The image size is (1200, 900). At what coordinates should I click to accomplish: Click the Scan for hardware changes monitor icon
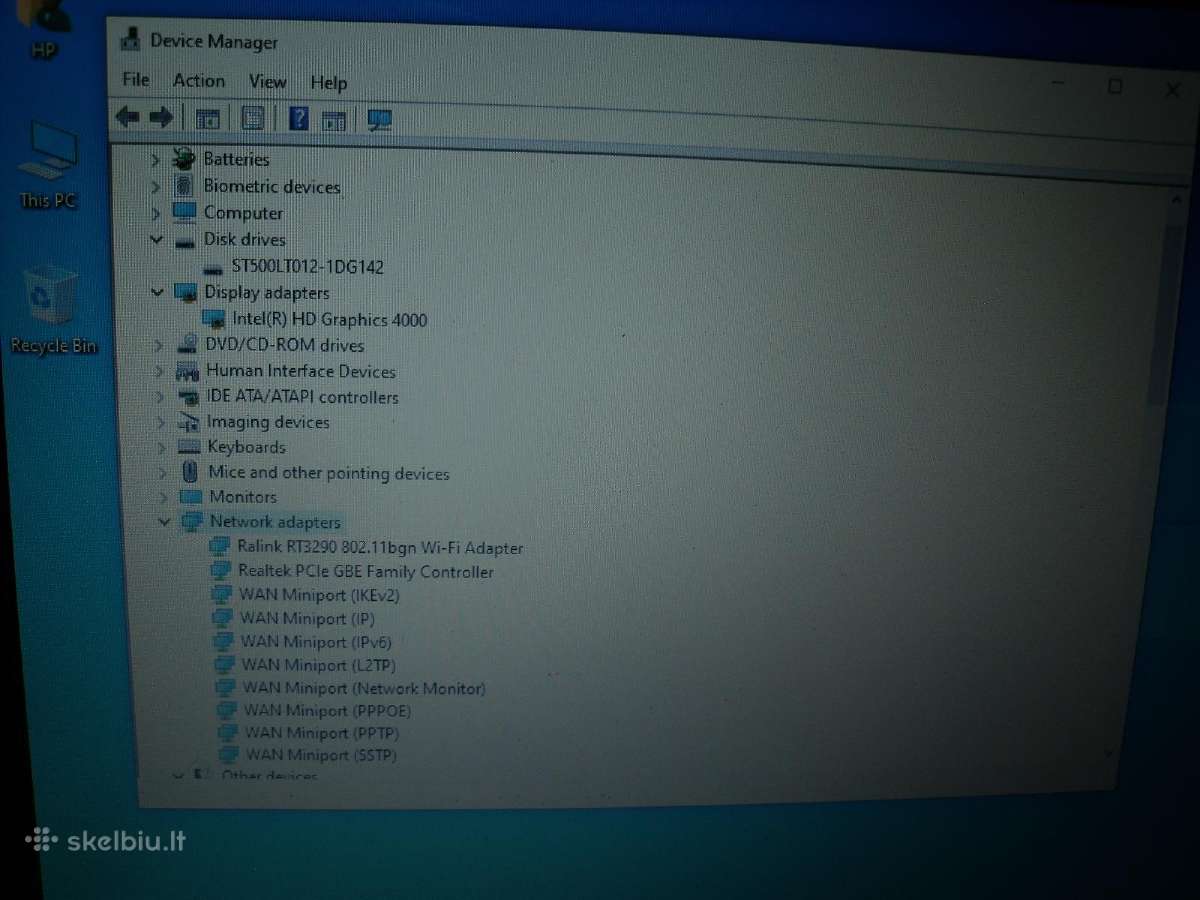(380, 121)
